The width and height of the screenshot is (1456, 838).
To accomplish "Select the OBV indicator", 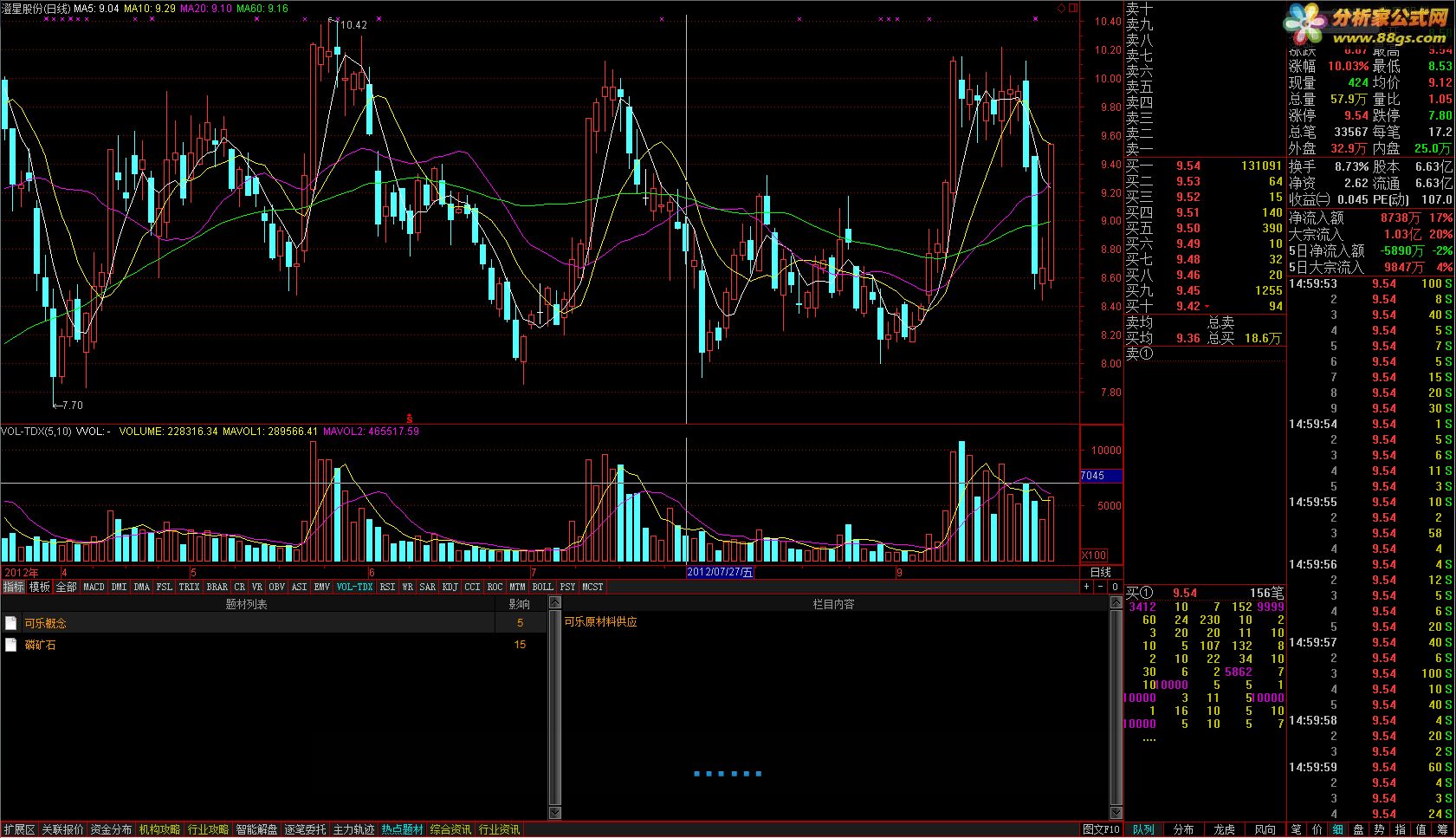I will click(277, 587).
